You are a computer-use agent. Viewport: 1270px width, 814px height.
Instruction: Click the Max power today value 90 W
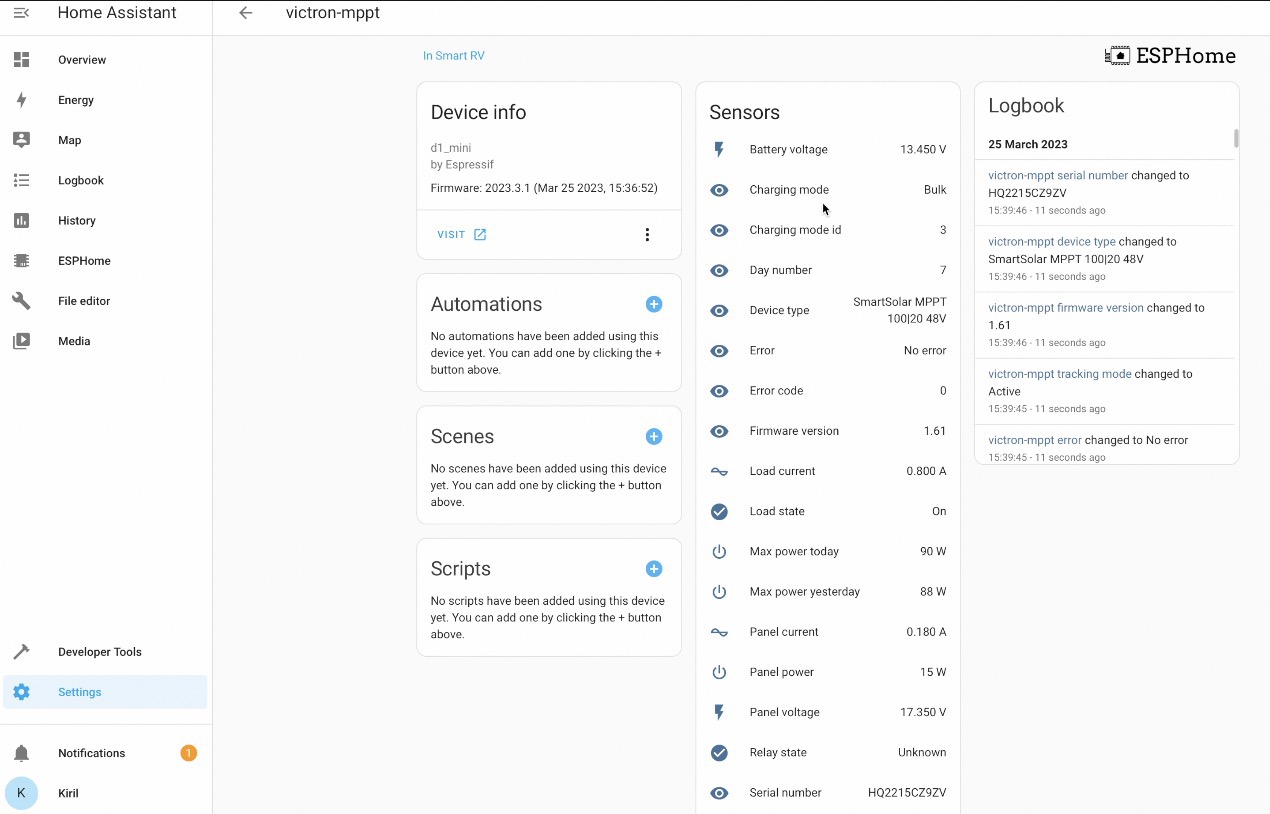pyautogui.click(x=933, y=552)
